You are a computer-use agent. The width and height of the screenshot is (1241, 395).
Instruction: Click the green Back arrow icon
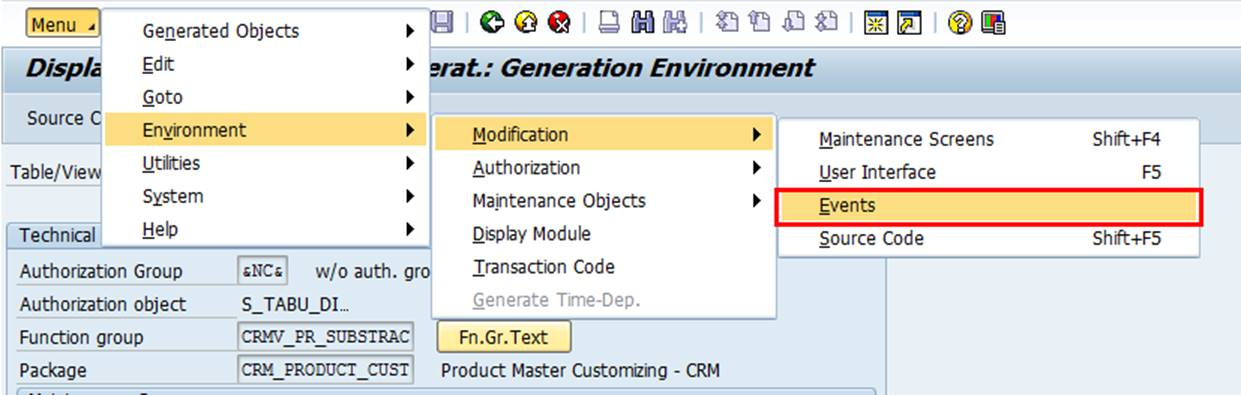[491, 23]
